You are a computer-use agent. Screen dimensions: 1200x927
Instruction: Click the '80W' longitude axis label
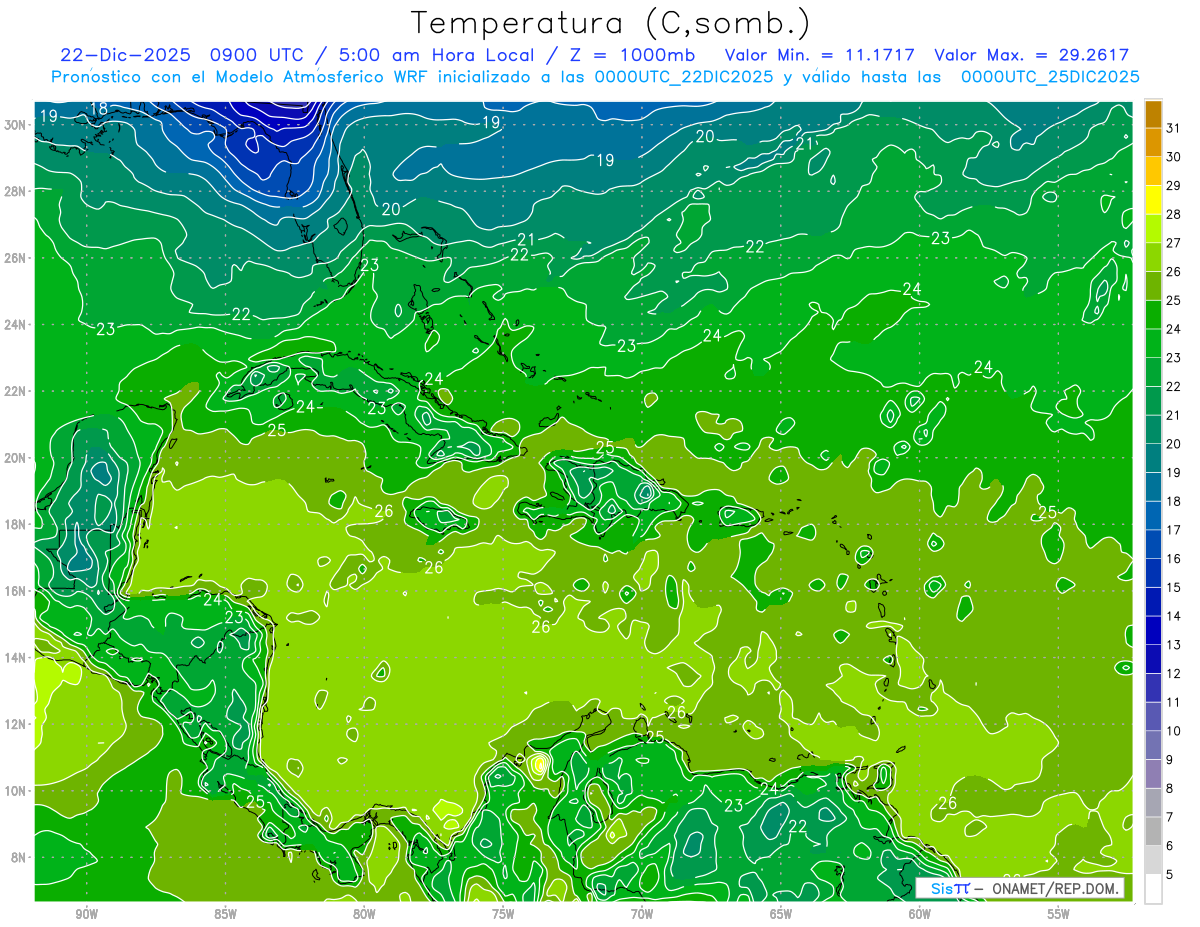pos(364,913)
